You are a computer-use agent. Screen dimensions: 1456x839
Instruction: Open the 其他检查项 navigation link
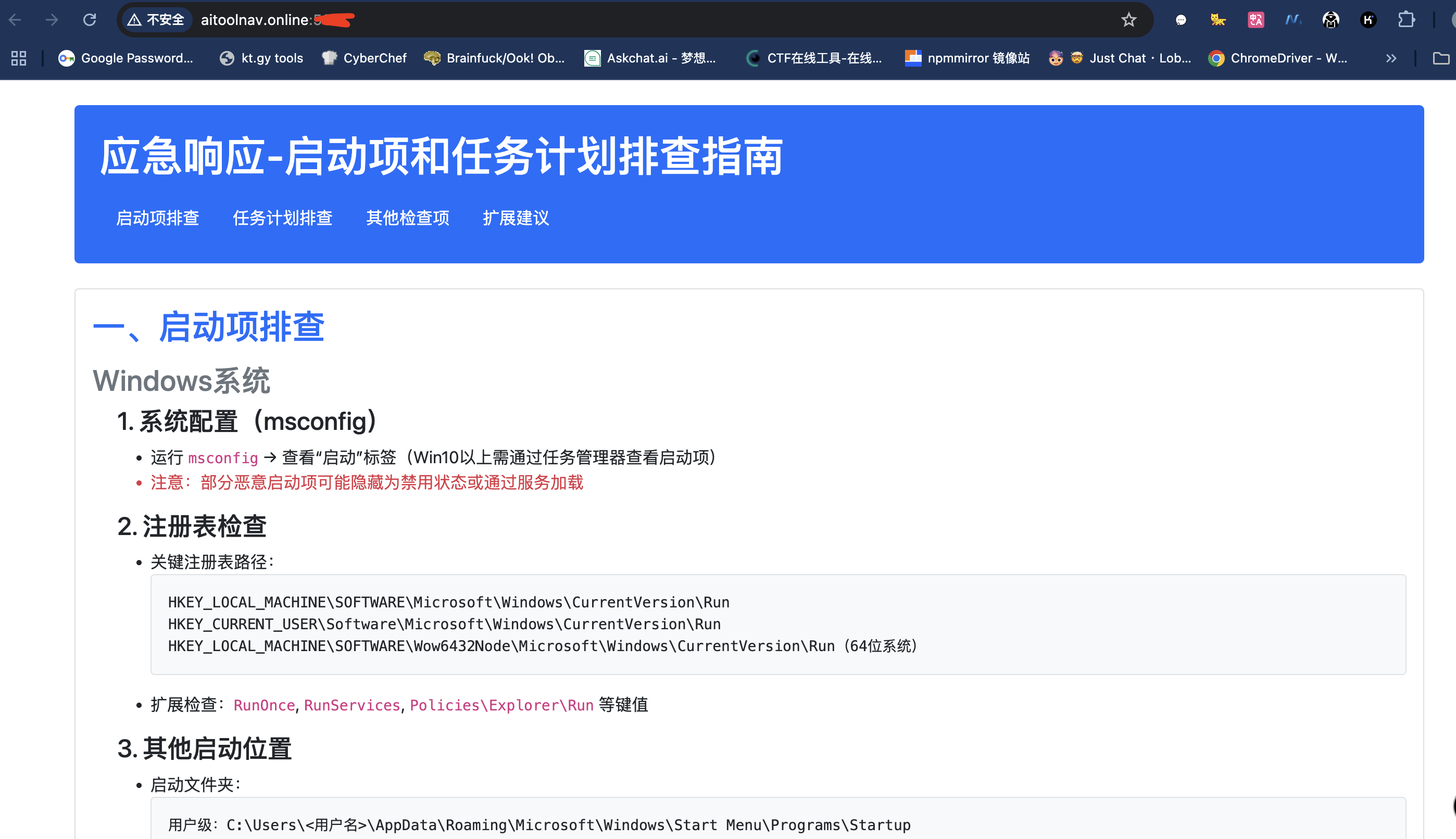pos(408,219)
